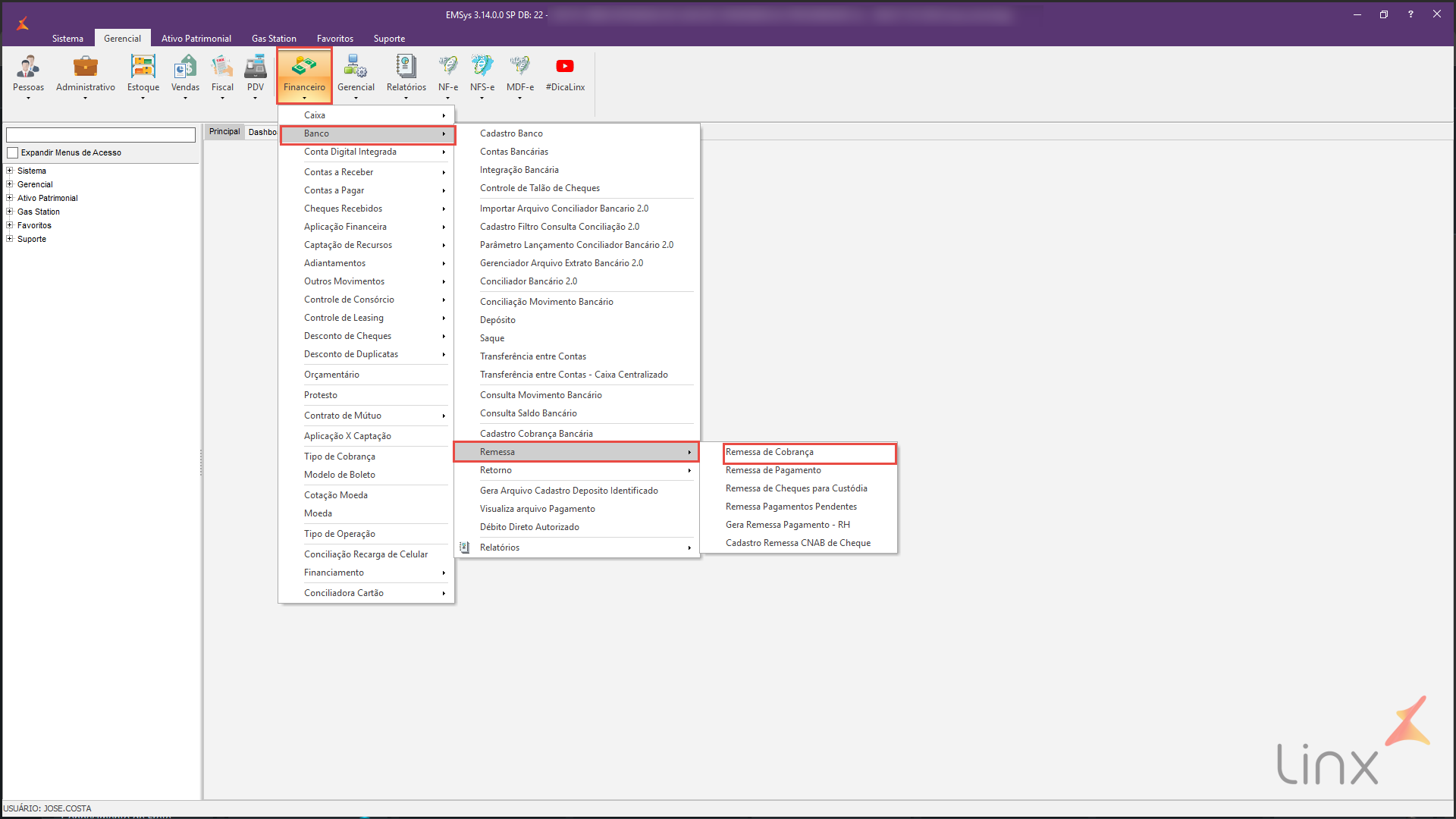Click the help question mark button
The width and height of the screenshot is (1456, 819).
click(1410, 14)
